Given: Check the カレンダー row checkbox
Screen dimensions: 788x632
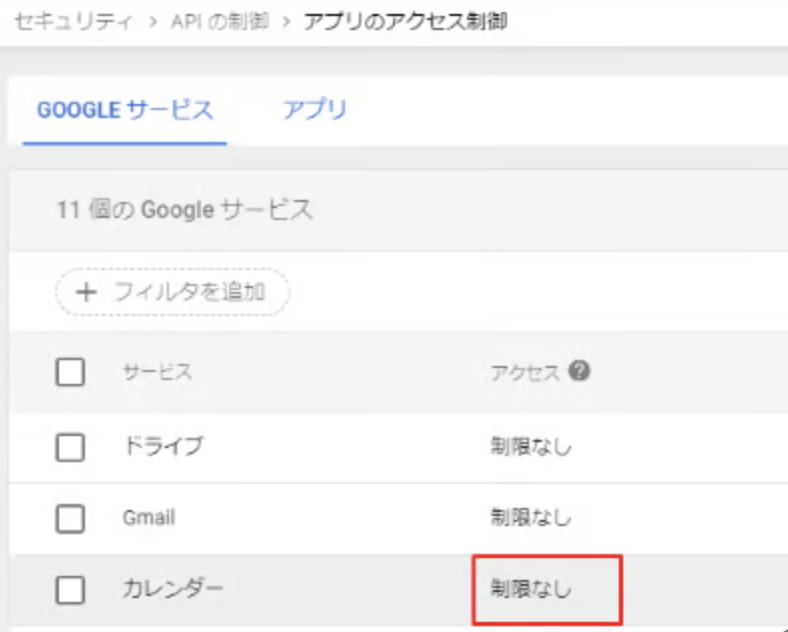Looking at the screenshot, I should (x=70, y=590).
